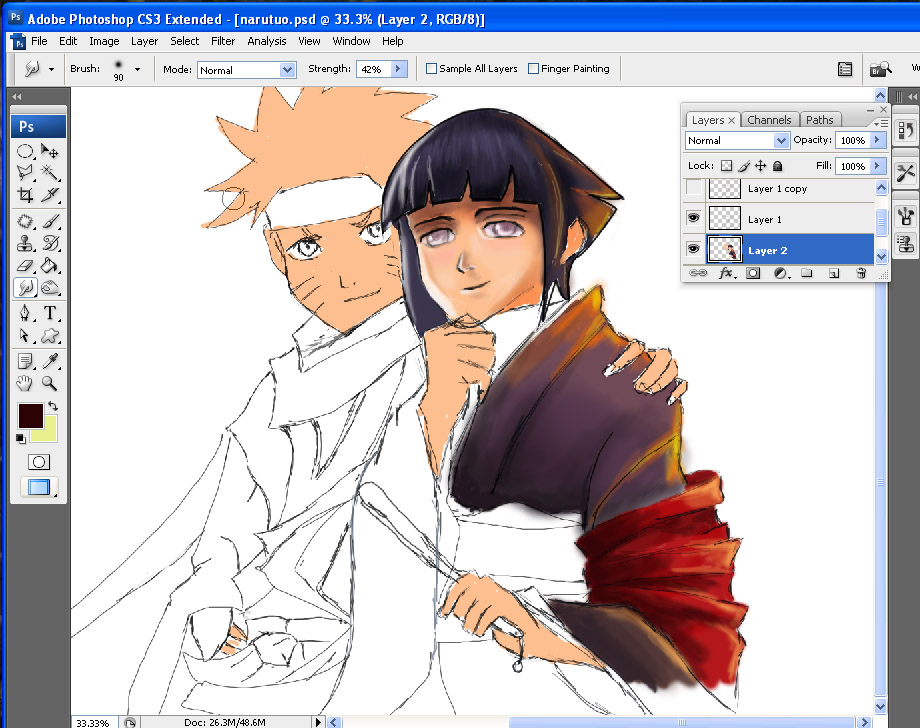Open adjustment layer menu
The height and width of the screenshot is (728, 920).
coord(780,273)
